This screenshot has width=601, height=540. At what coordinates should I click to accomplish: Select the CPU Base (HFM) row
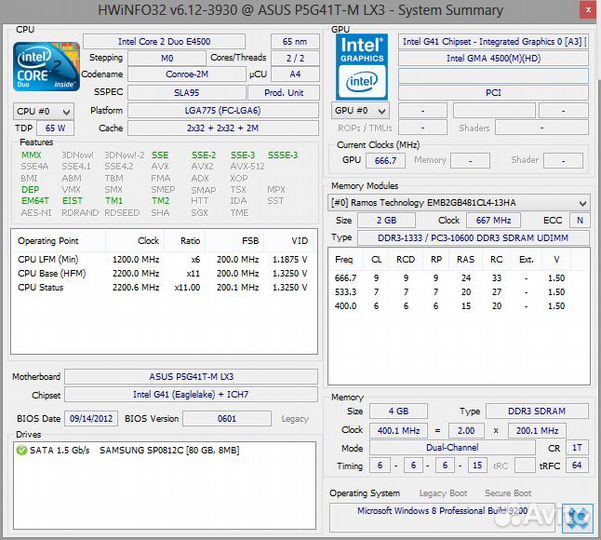click(x=163, y=274)
